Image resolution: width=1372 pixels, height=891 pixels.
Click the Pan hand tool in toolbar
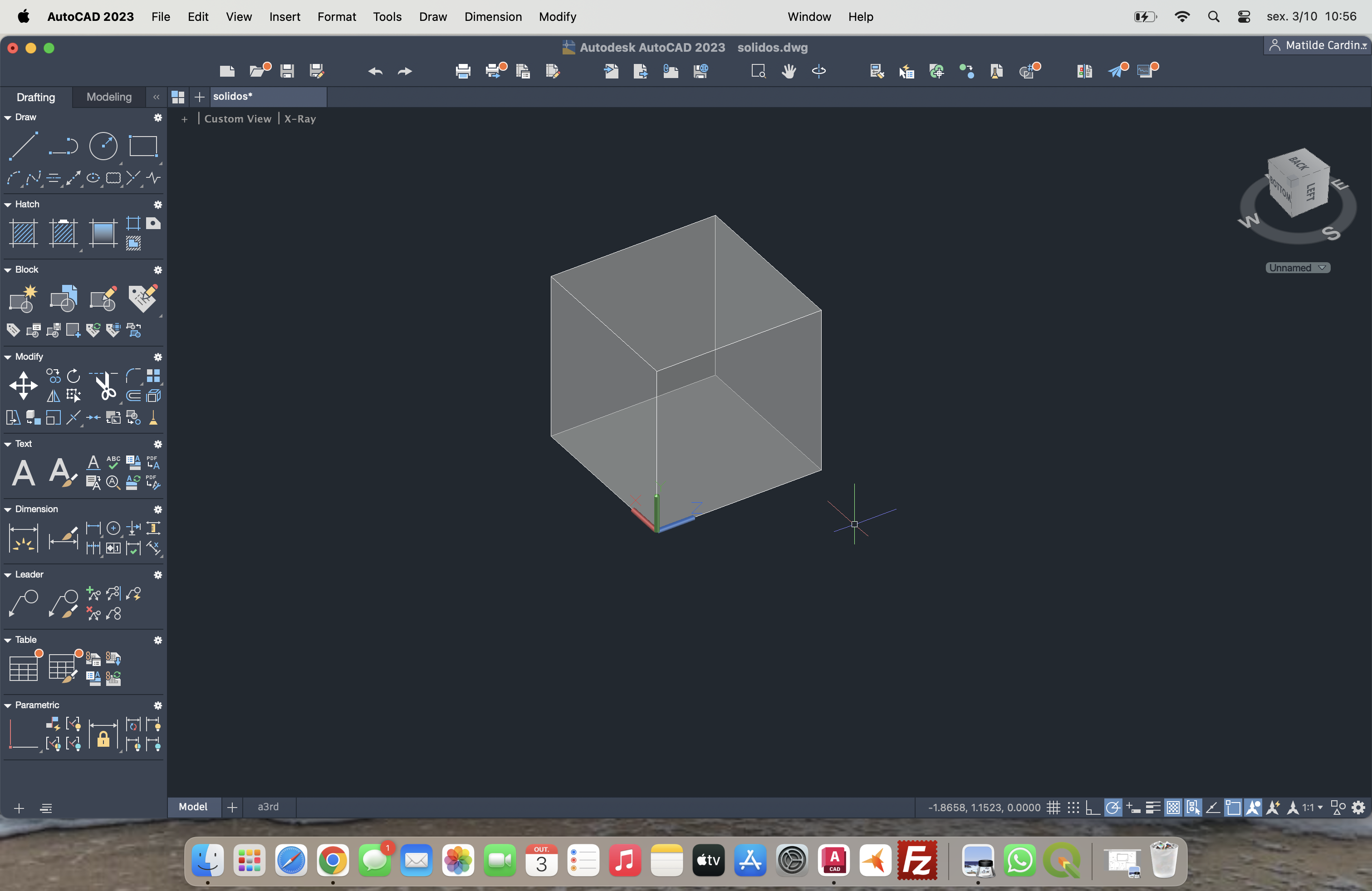(x=789, y=71)
